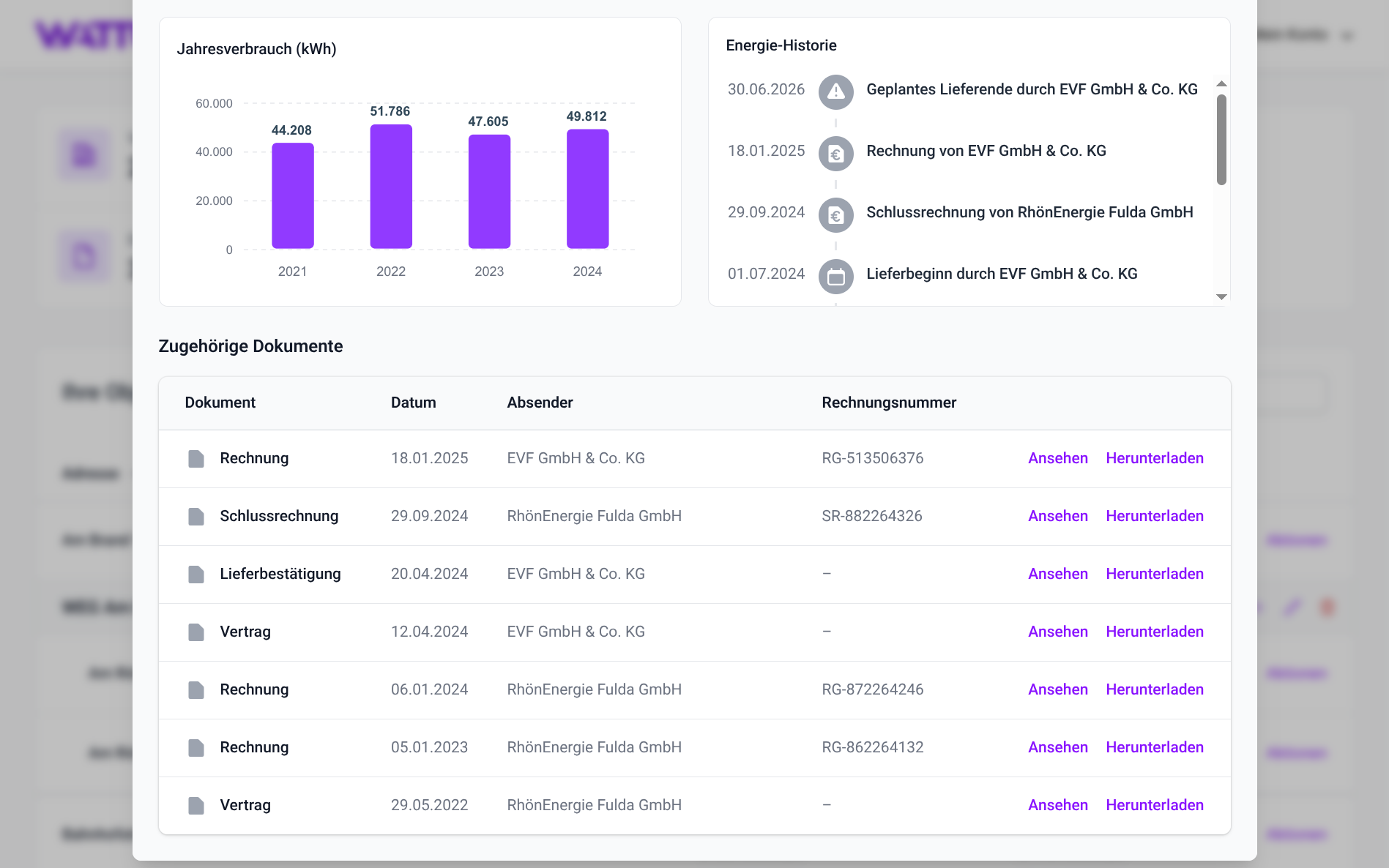The height and width of the screenshot is (868, 1389).
Task: Click the document icon next to Rechnung 18.01.2025
Action: (x=195, y=458)
